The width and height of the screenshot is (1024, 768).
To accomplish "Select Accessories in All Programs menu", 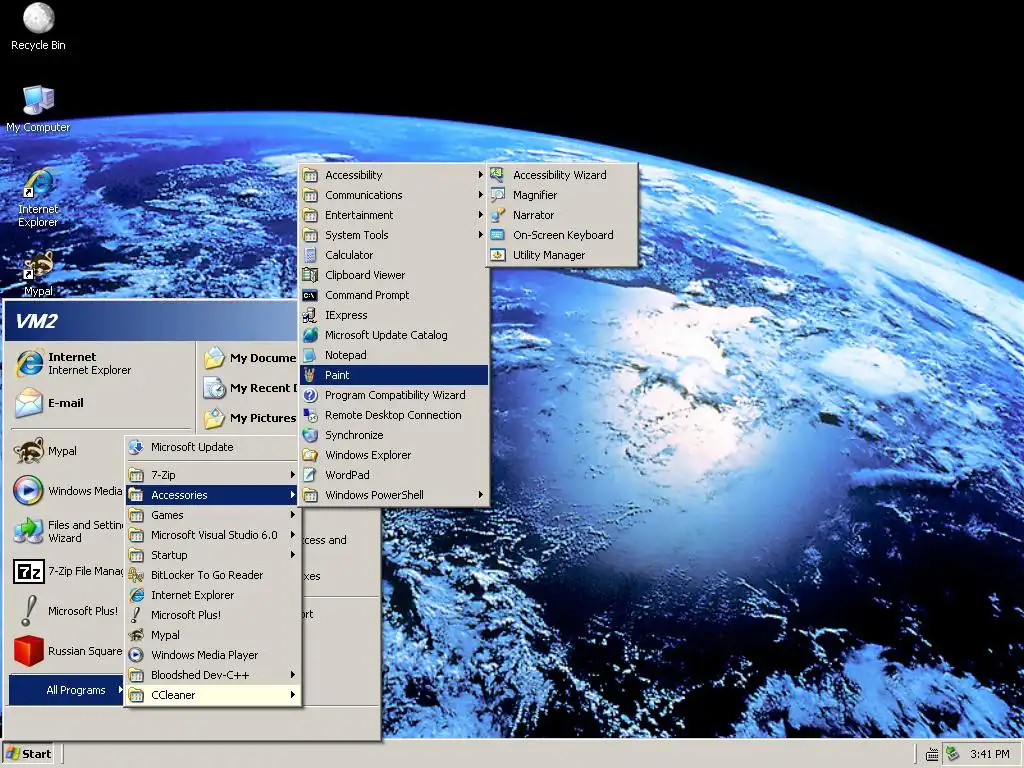I will click(x=213, y=495).
